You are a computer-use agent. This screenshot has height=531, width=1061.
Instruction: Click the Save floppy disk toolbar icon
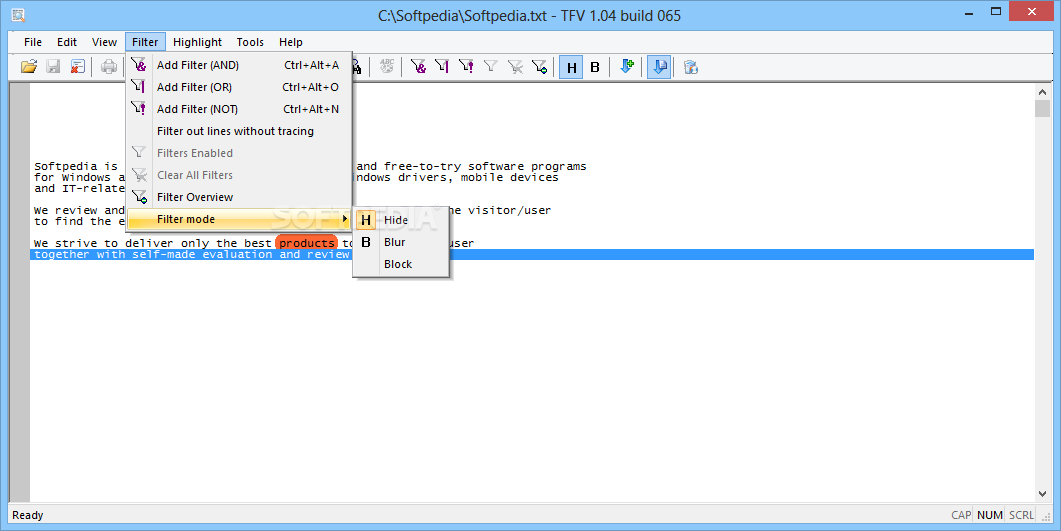[x=53, y=67]
